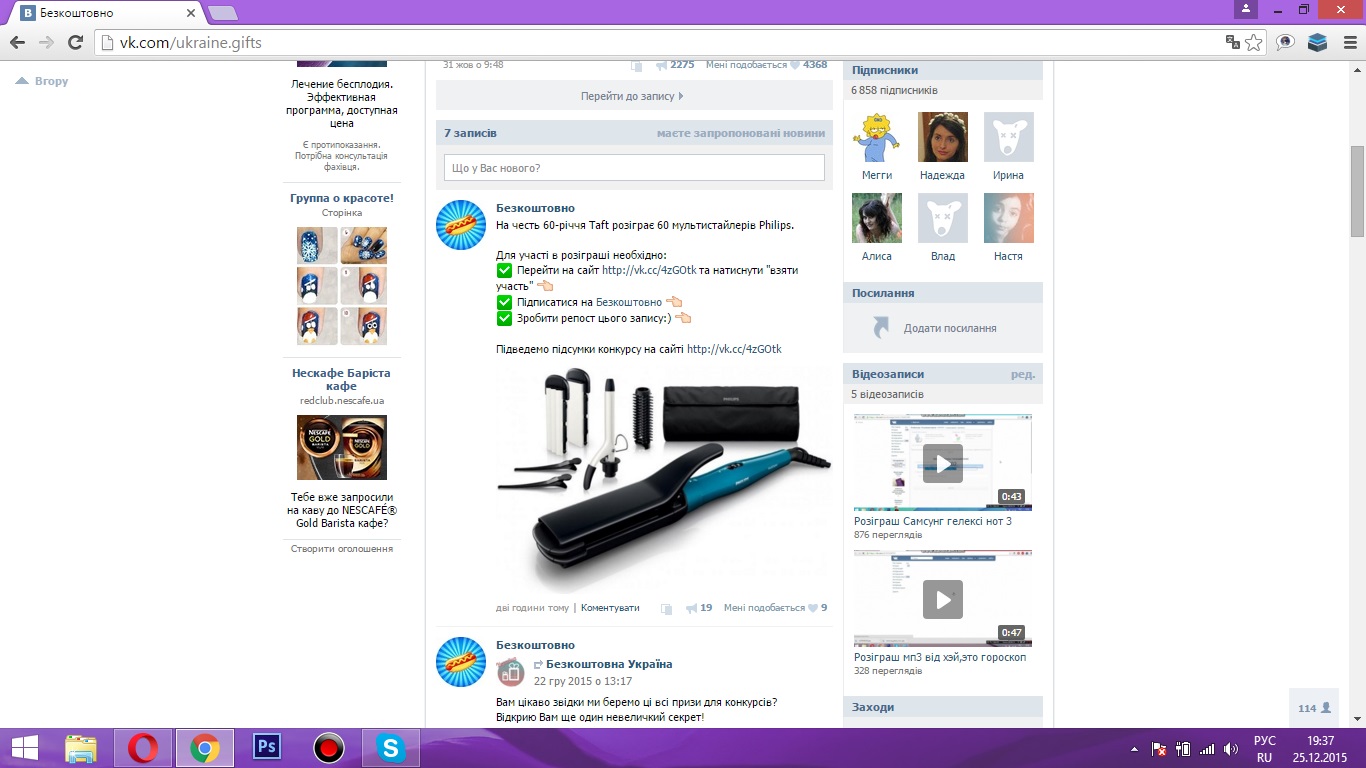Click the Відеозаписи section header
The width and height of the screenshot is (1366, 768).
coord(888,374)
